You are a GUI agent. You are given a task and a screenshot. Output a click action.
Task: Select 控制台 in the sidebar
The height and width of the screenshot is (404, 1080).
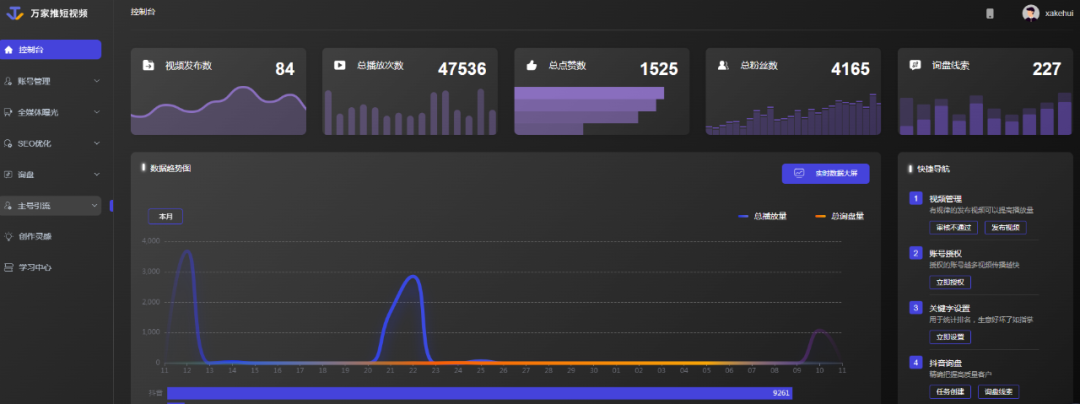point(50,49)
